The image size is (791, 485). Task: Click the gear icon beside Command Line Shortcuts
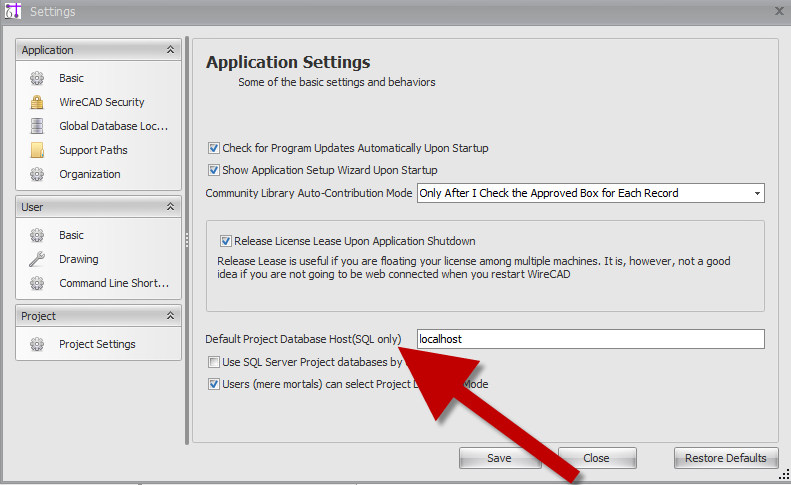pos(37,283)
